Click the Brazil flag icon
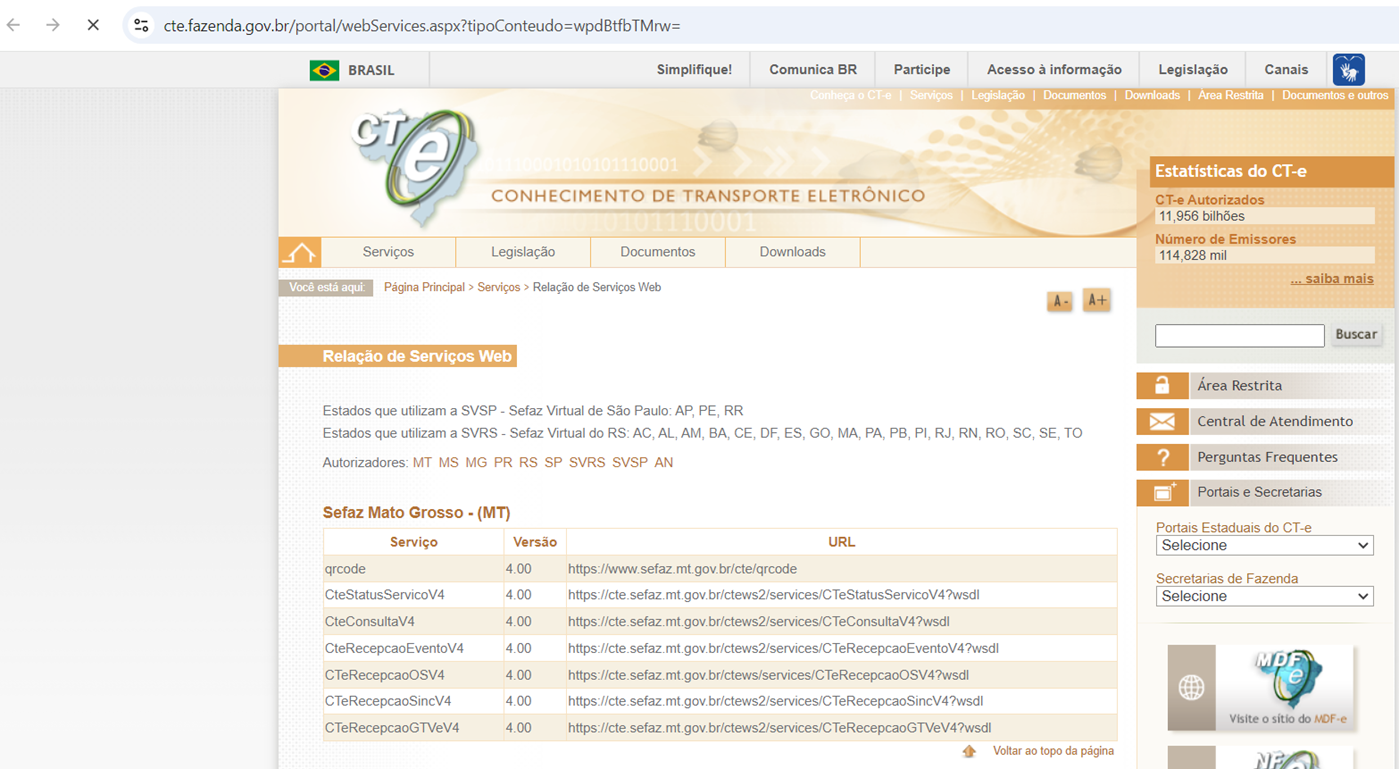Viewport: 1399px width, 769px height. click(324, 70)
